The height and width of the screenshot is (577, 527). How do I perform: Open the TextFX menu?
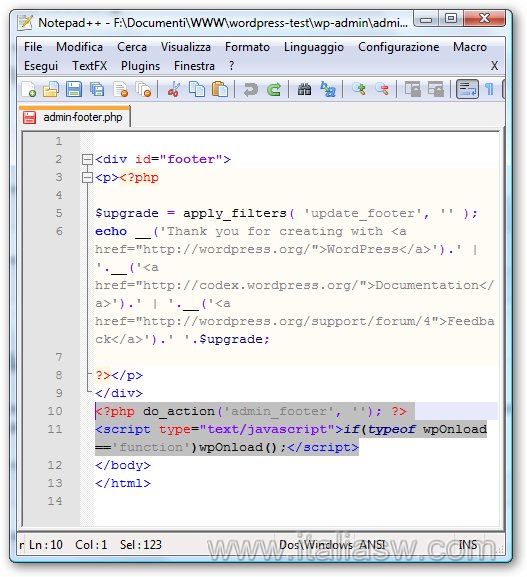(89, 66)
